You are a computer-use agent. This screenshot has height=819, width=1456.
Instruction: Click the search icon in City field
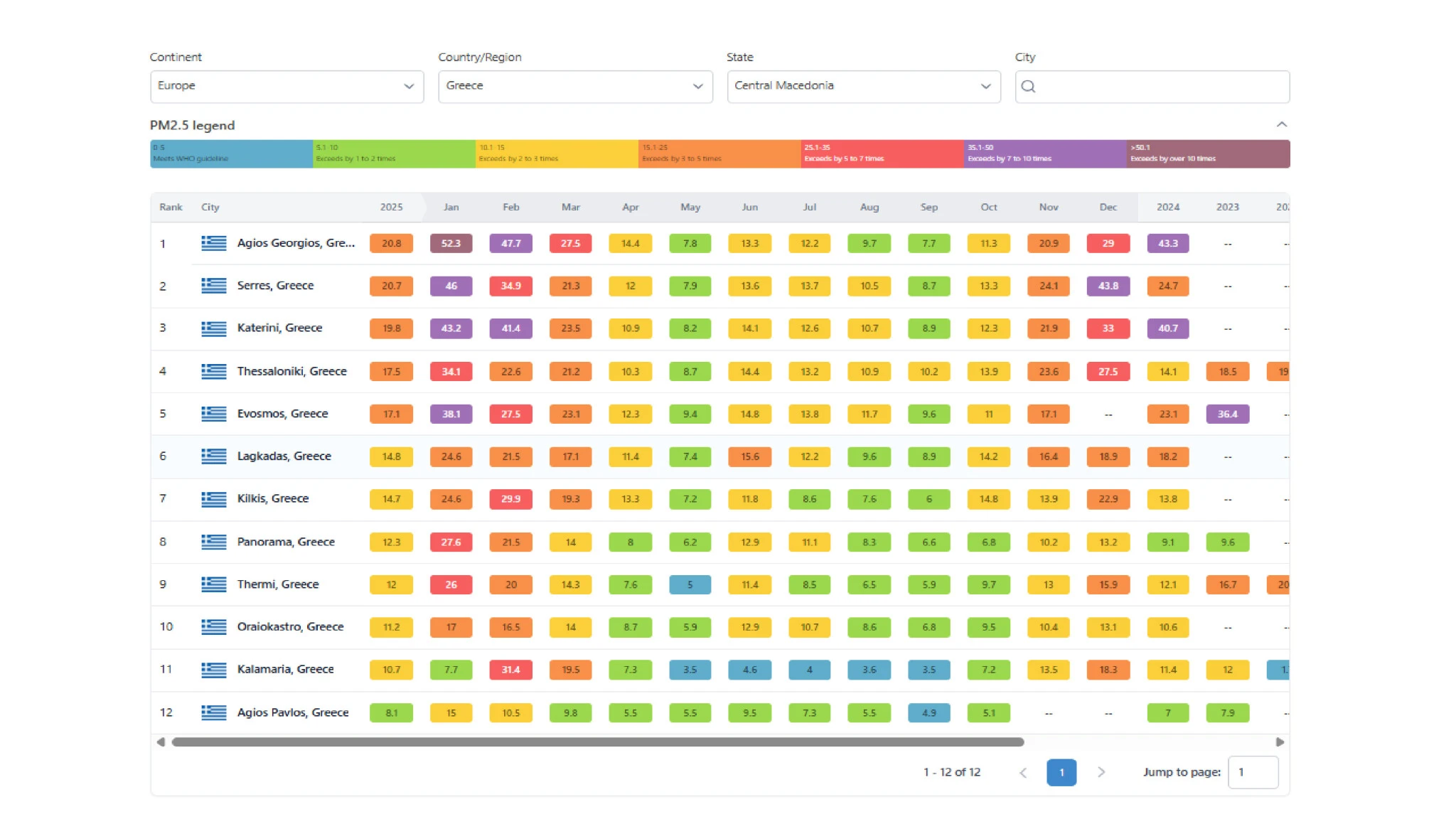coord(1028,87)
